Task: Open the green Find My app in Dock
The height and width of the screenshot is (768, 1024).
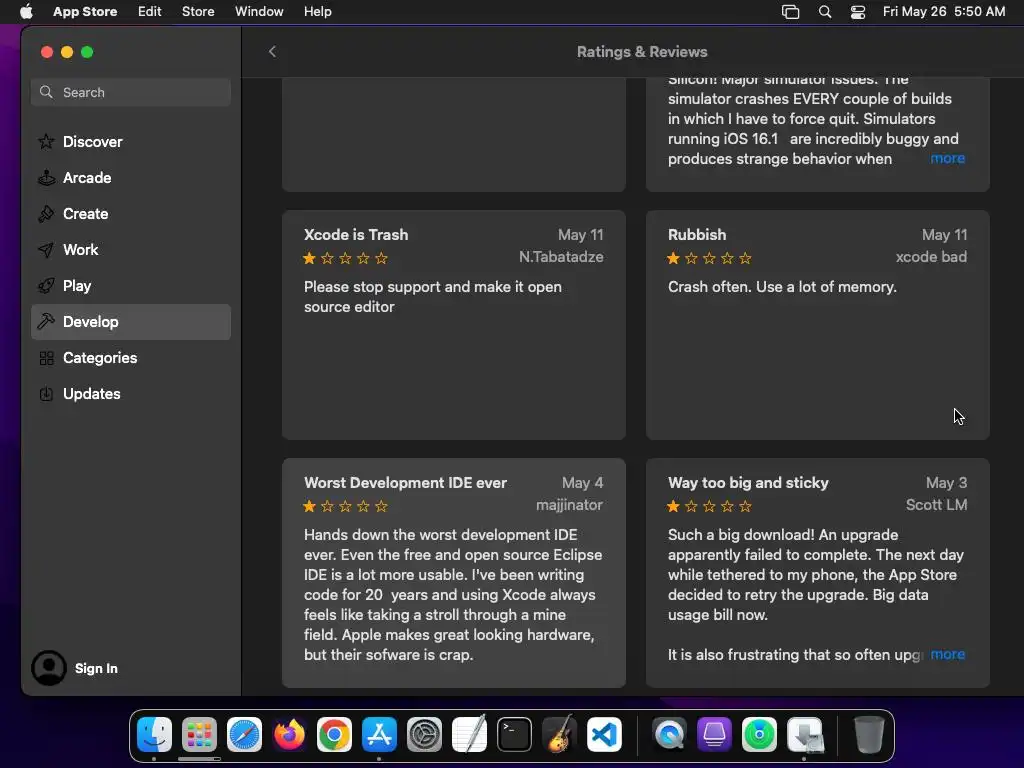Action: pyautogui.click(x=760, y=735)
